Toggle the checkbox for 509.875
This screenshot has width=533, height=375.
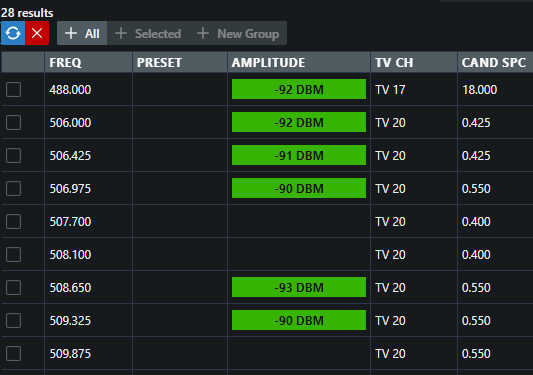[x=14, y=354]
